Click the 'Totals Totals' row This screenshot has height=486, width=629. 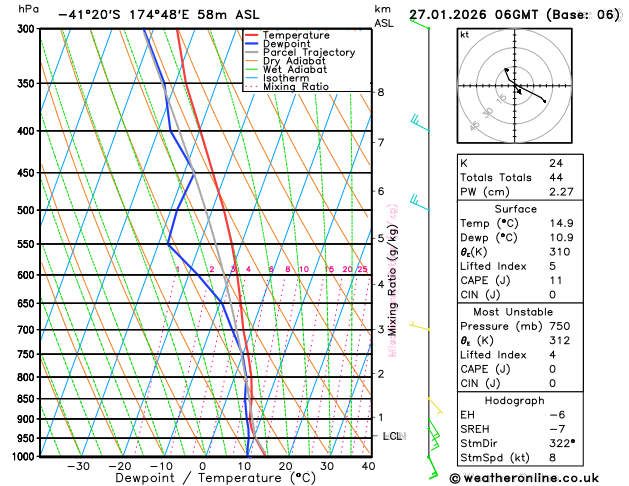[520, 178]
